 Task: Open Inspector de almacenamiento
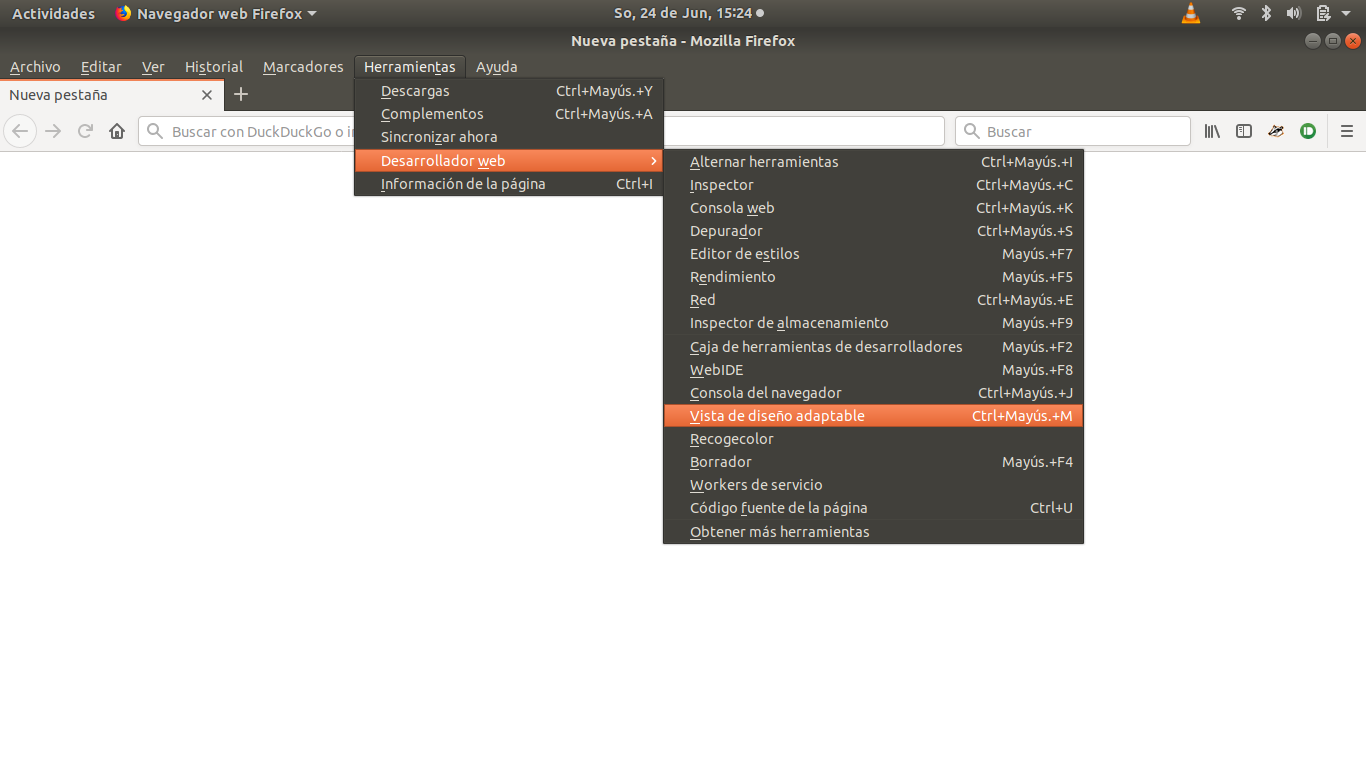tap(873, 323)
